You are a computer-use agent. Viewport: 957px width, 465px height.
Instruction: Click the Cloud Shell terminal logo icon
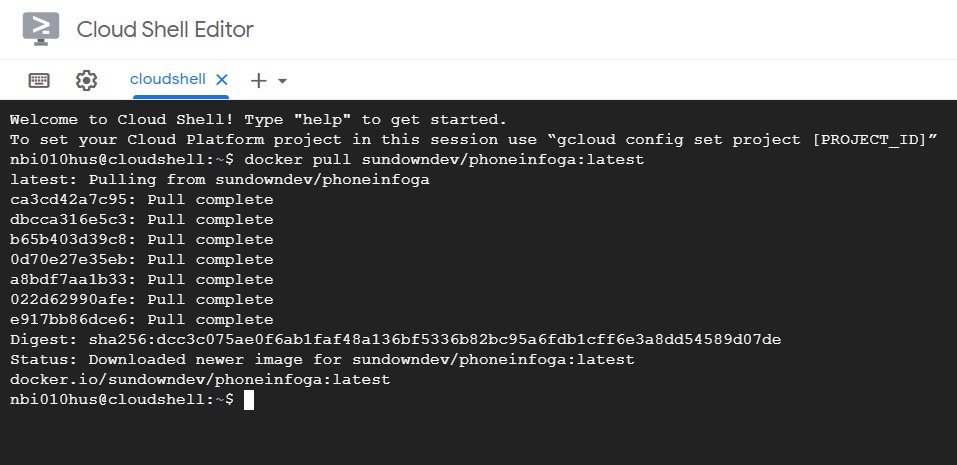41,29
